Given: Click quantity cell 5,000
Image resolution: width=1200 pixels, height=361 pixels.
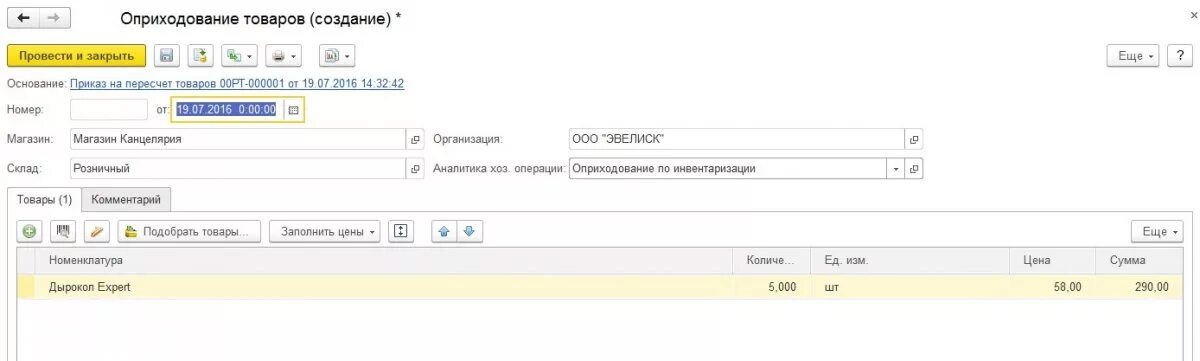Looking at the screenshot, I should click(x=773, y=287).
